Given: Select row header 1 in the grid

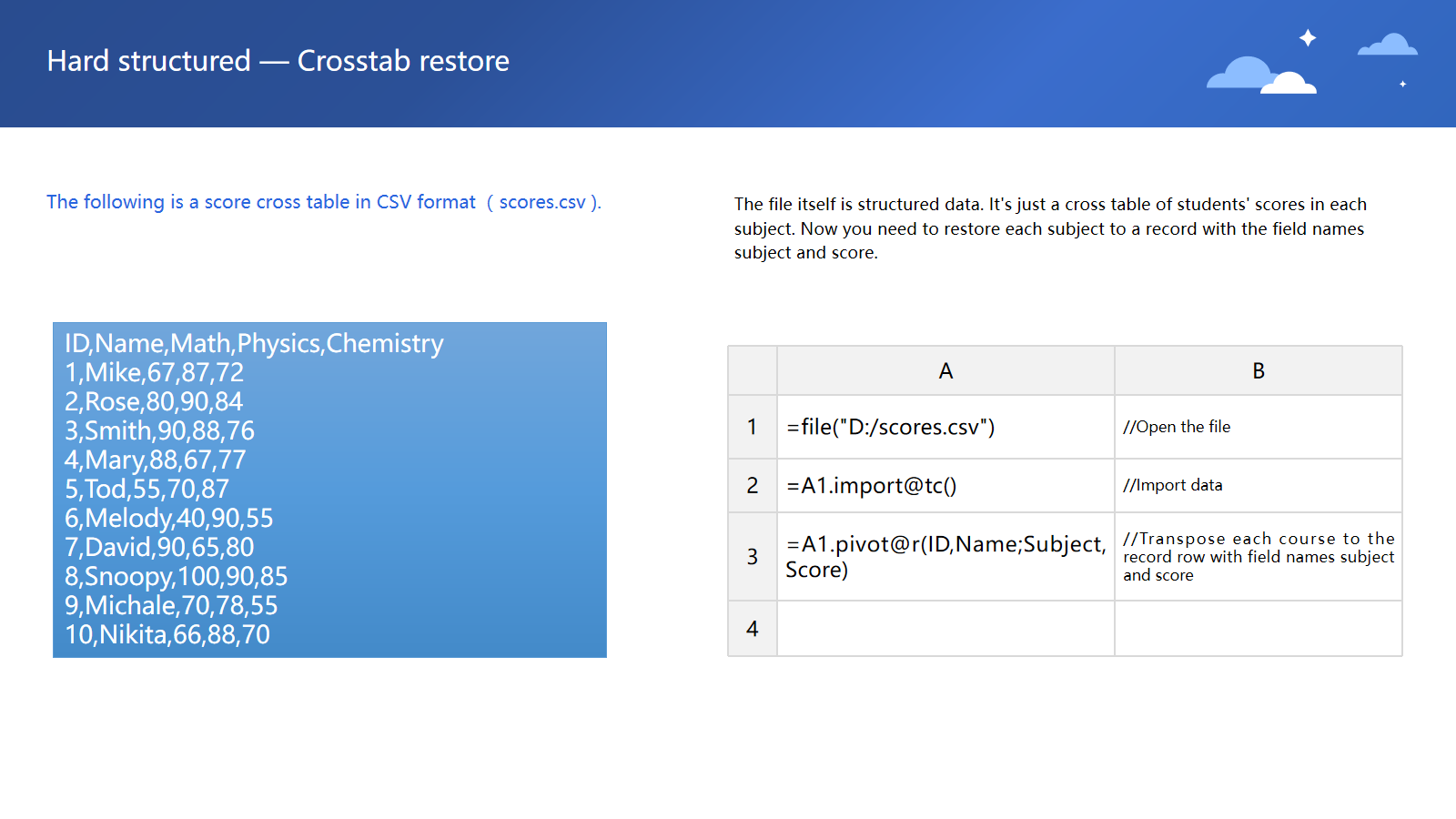Looking at the screenshot, I should [x=752, y=427].
